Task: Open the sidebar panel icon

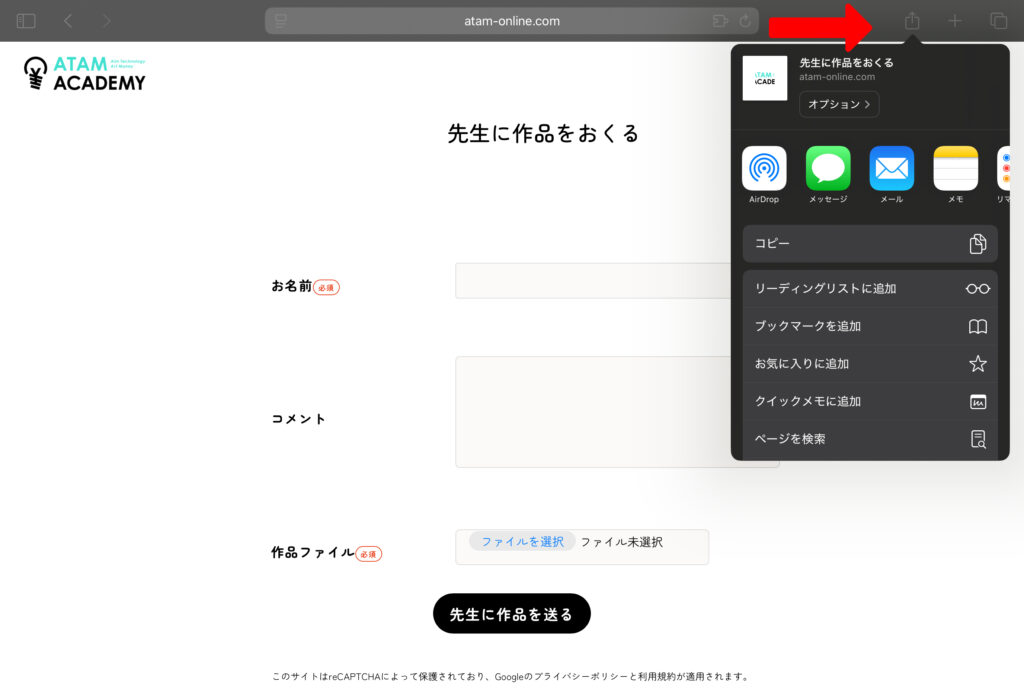Action: coord(26,21)
